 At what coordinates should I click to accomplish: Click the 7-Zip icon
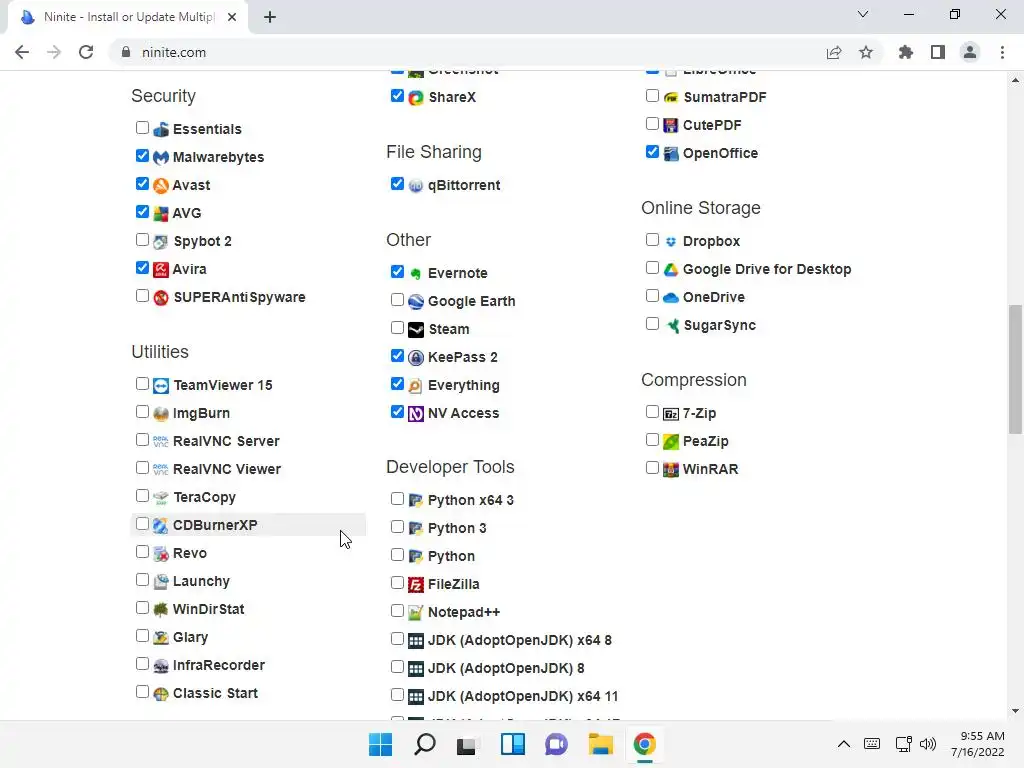pyautogui.click(x=671, y=413)
